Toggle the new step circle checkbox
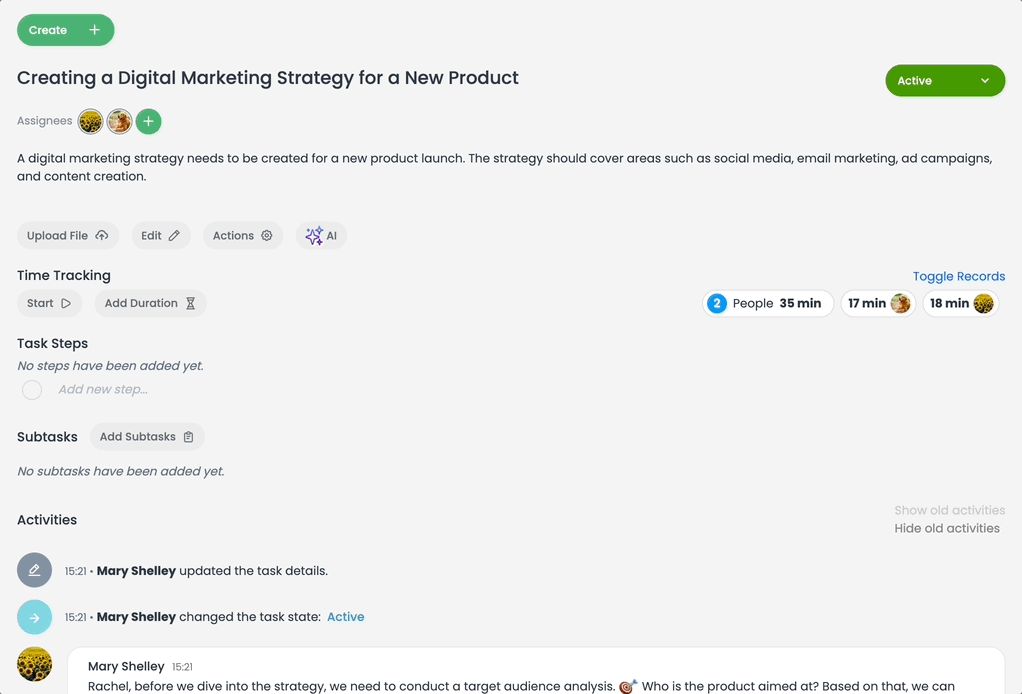1022x694 pixels. (x=32, y=390)
